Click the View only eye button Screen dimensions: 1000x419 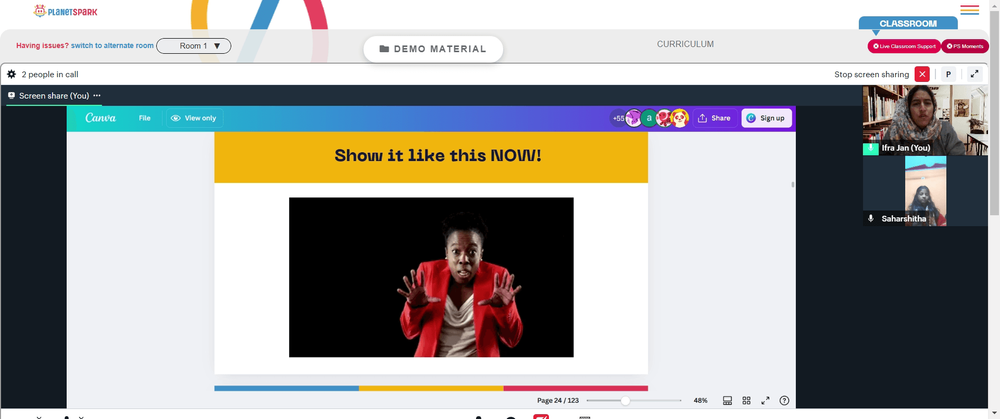195,118
